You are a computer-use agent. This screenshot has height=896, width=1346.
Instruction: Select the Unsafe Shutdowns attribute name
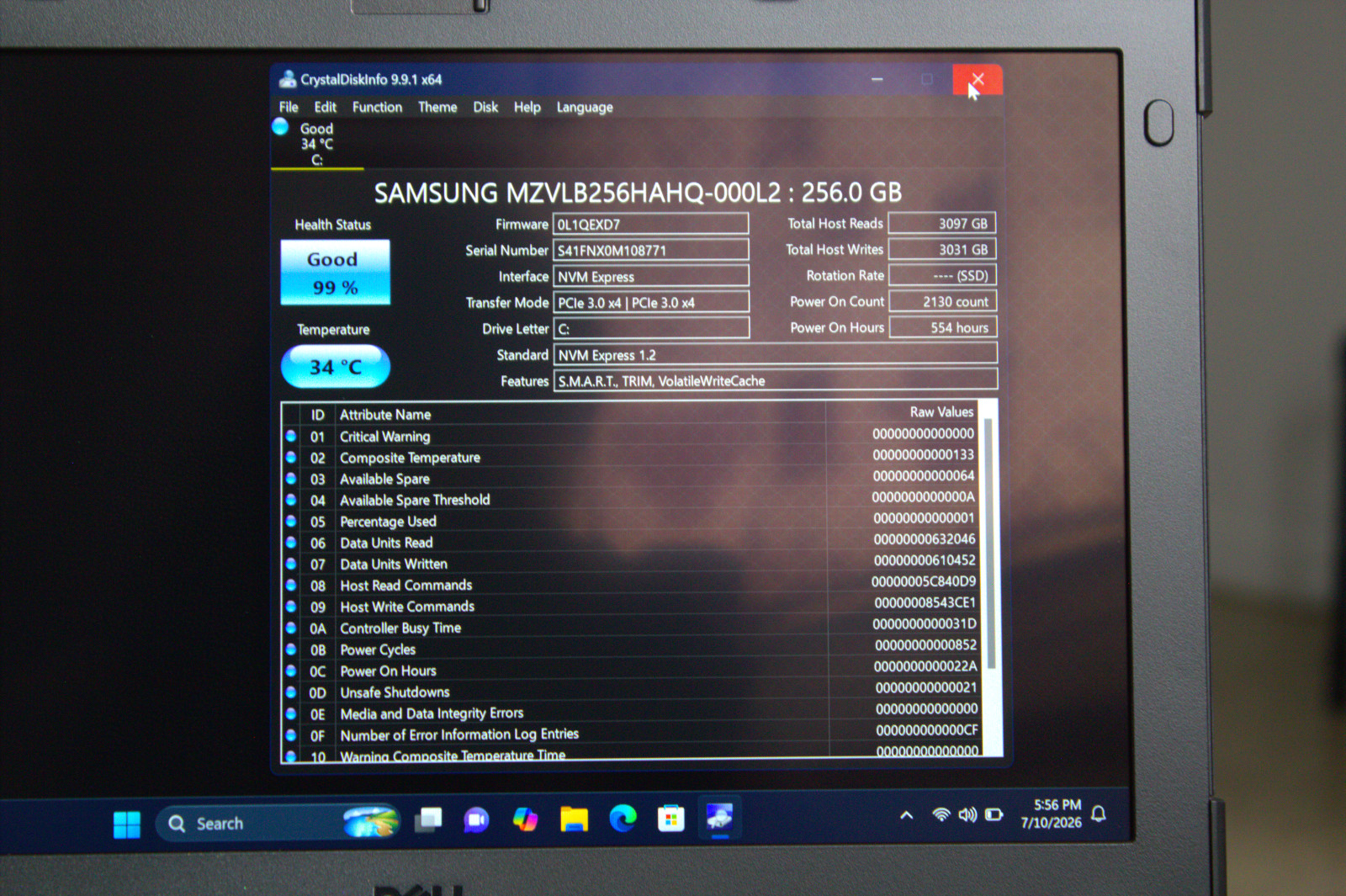[x=395, y=692]
